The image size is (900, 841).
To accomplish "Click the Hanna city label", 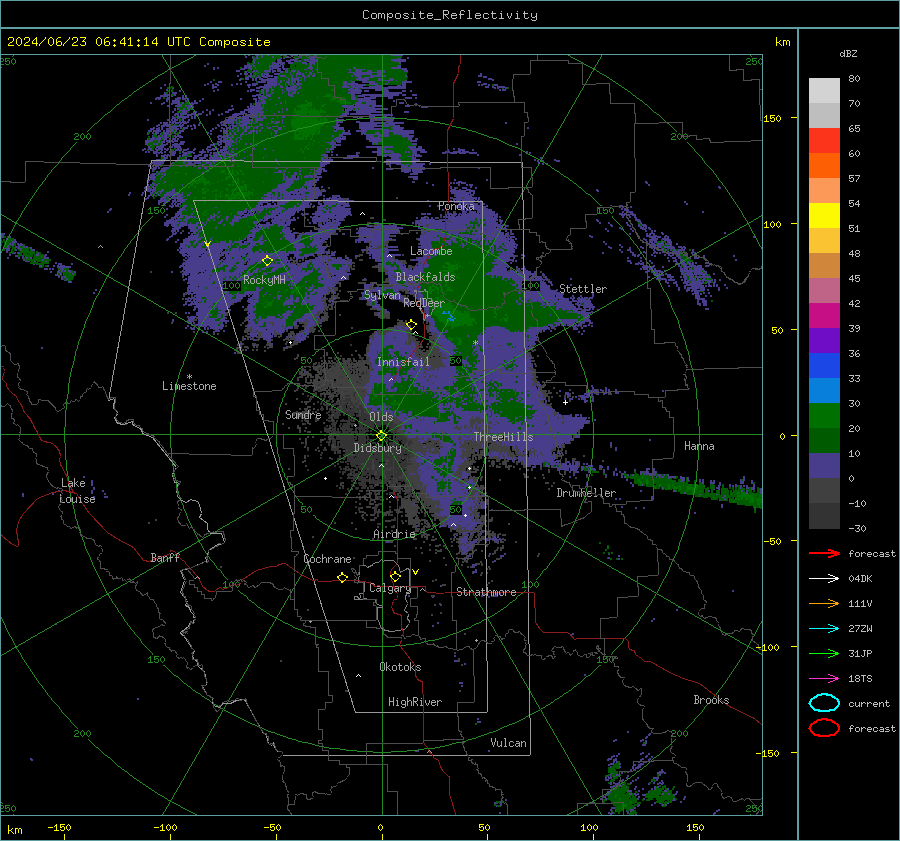I will point(699,446).
